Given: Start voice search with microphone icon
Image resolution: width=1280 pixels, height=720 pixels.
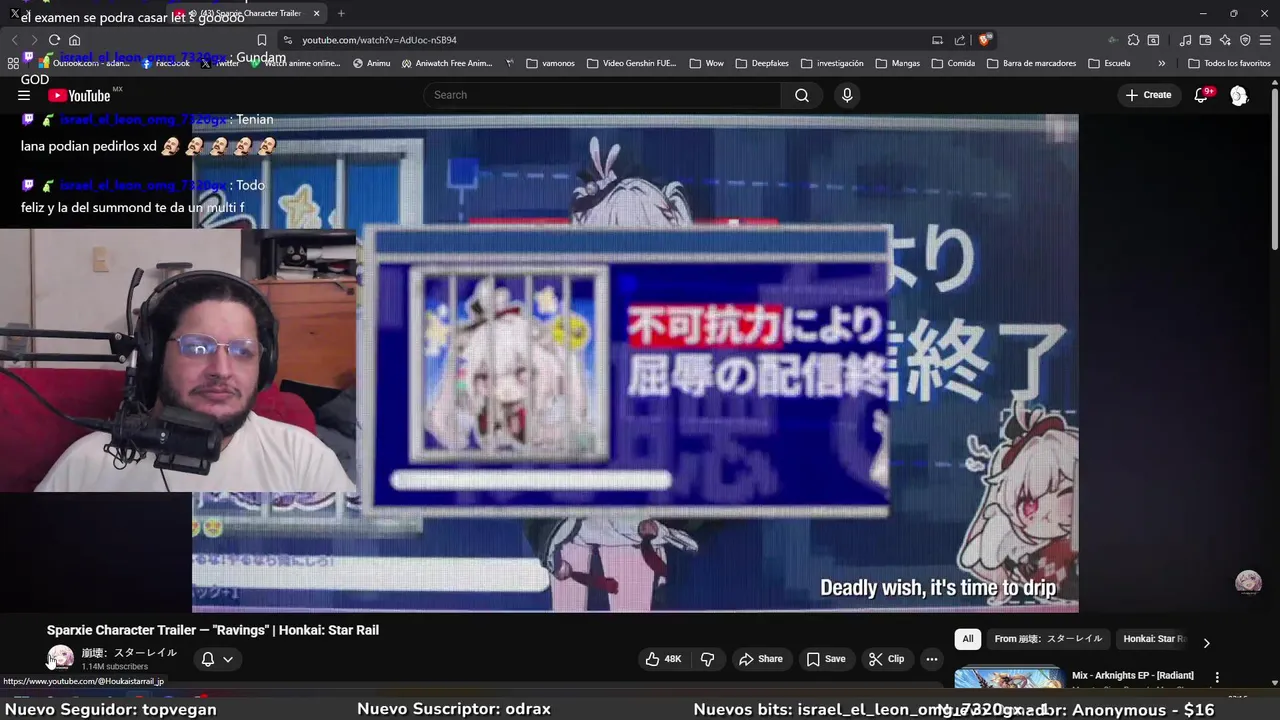Looking at the screenshot, I should pos(847,95).
